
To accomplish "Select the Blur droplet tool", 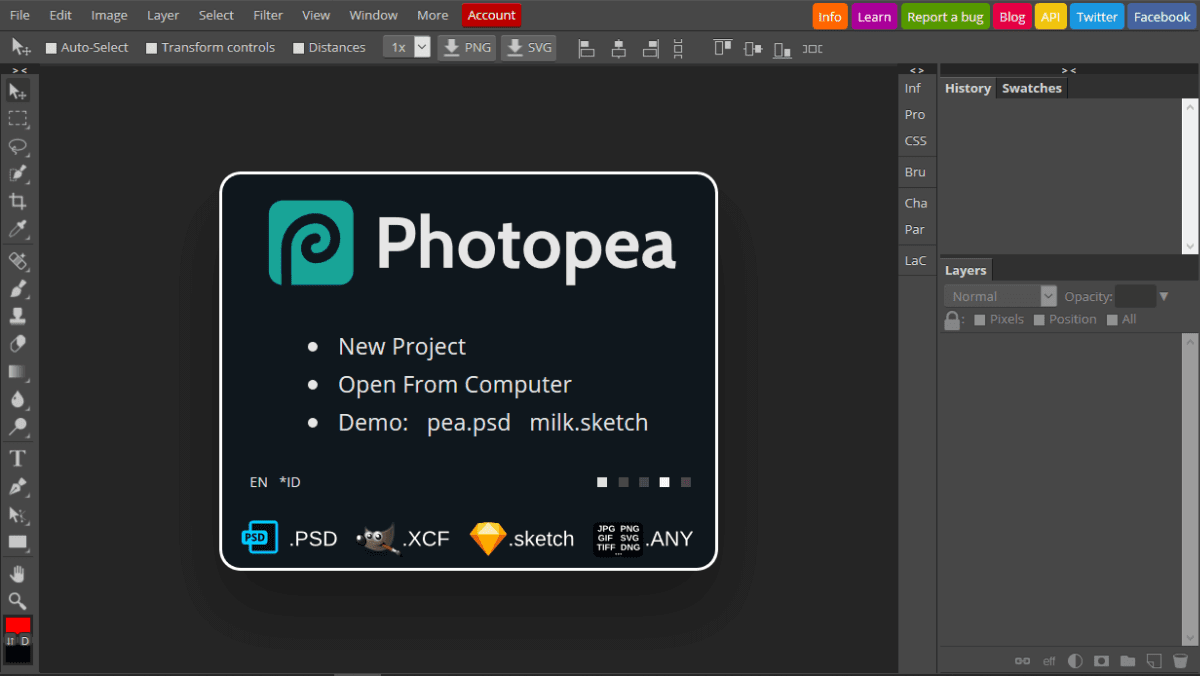I will click(17, 400).
